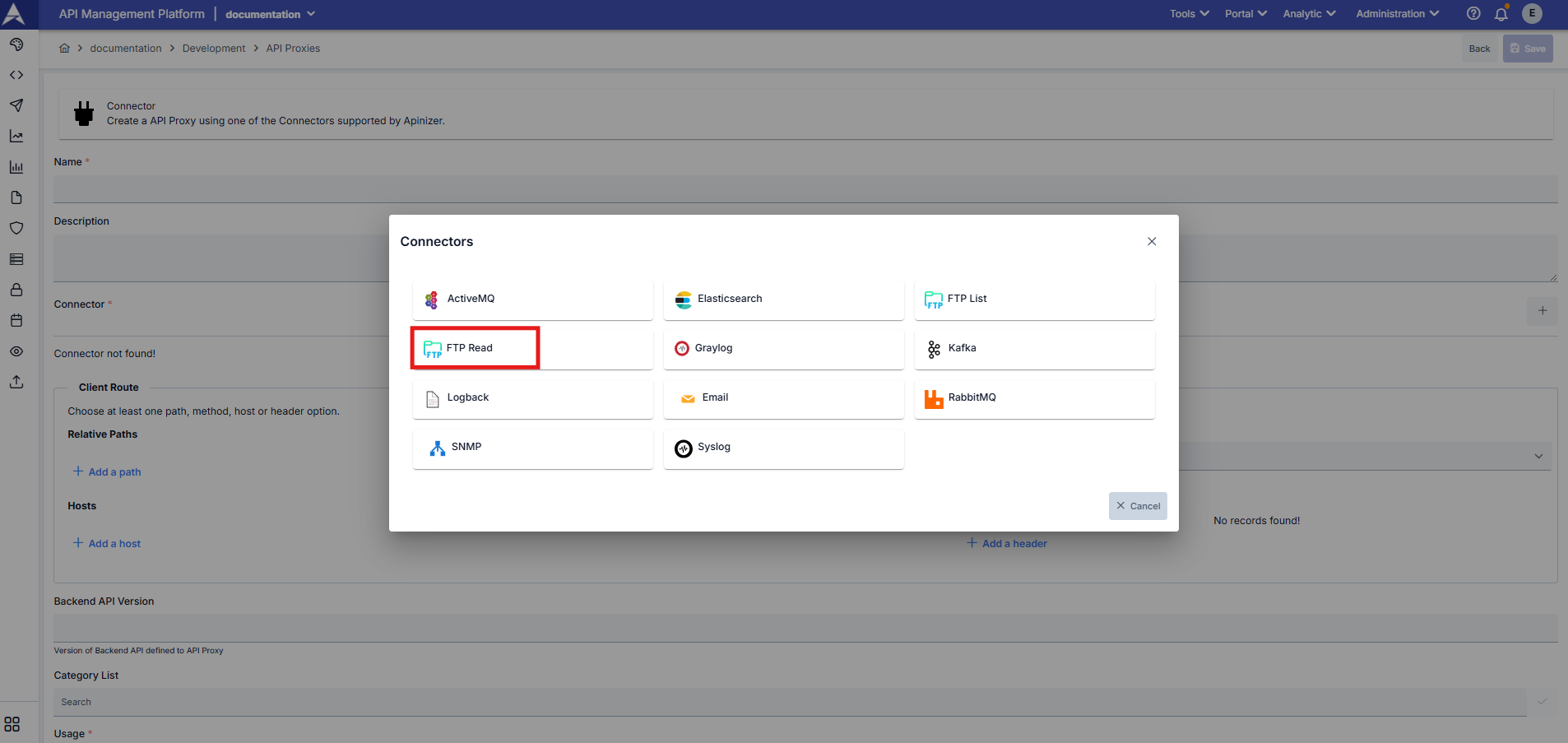
Task: Select the ActiveMQ connector
Action: pos(532,300)
